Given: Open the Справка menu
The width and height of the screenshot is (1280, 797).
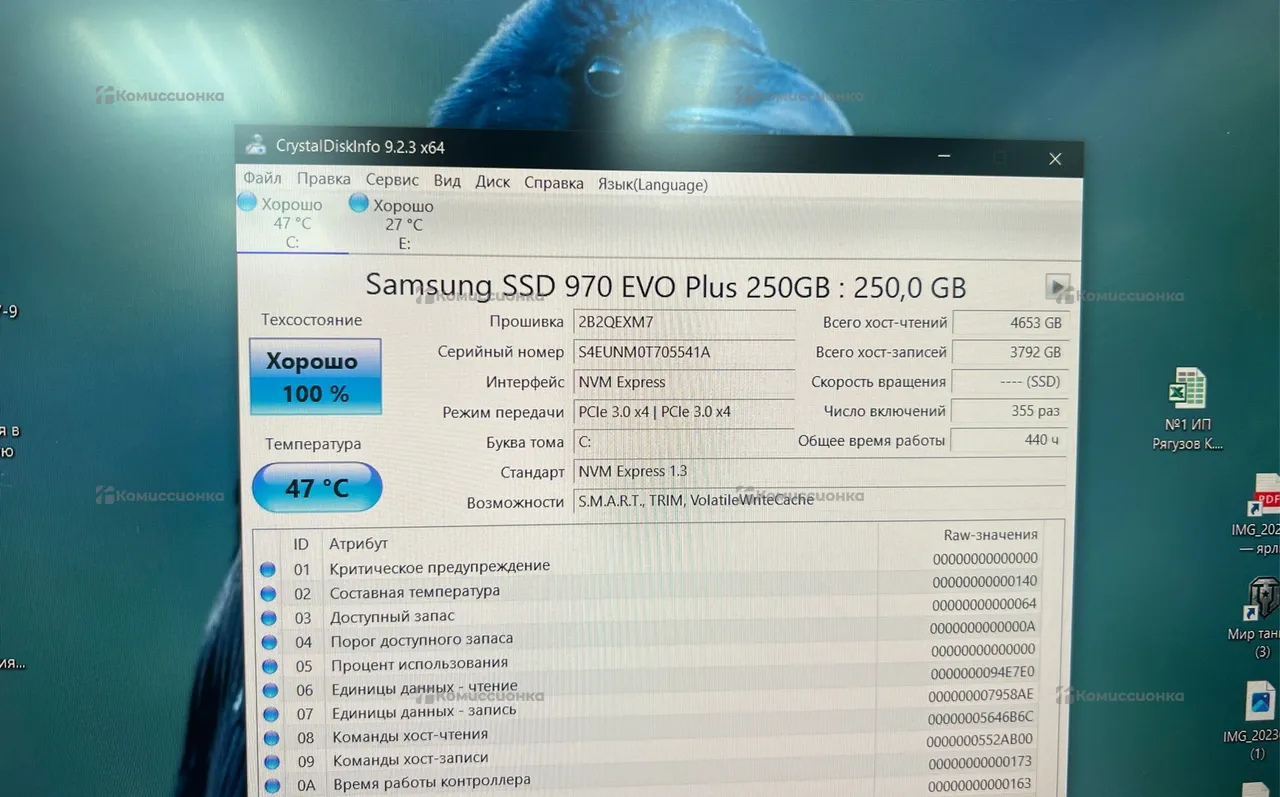Looking at the screenshot, I should pos(553,183).
